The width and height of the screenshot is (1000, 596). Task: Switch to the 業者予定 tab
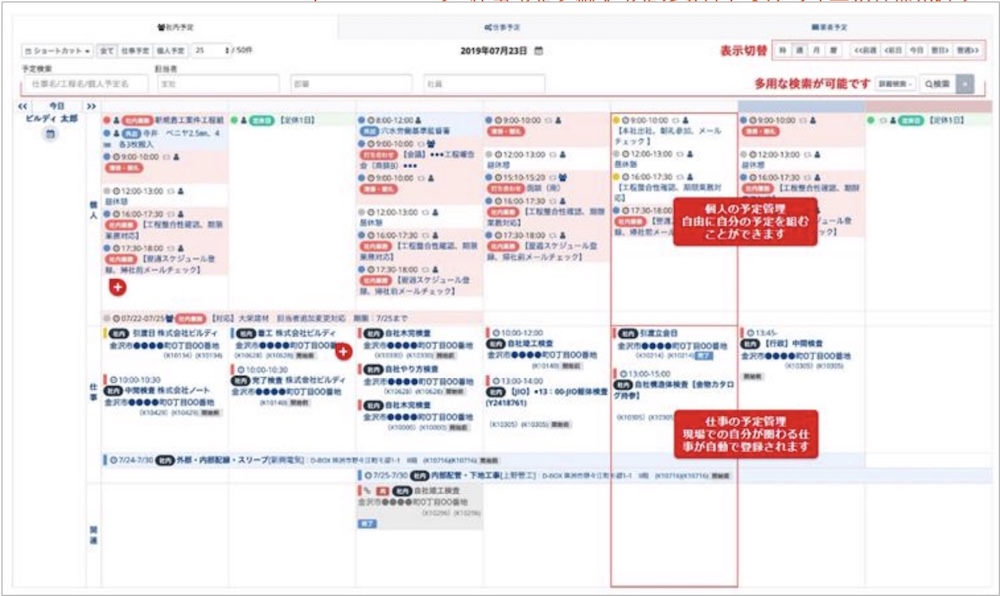click(828, 27)
